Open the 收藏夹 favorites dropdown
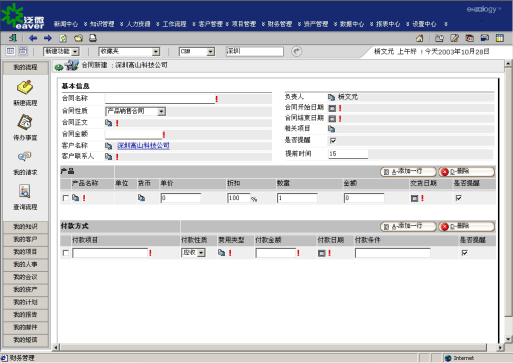513x363 pixels. 129,51
